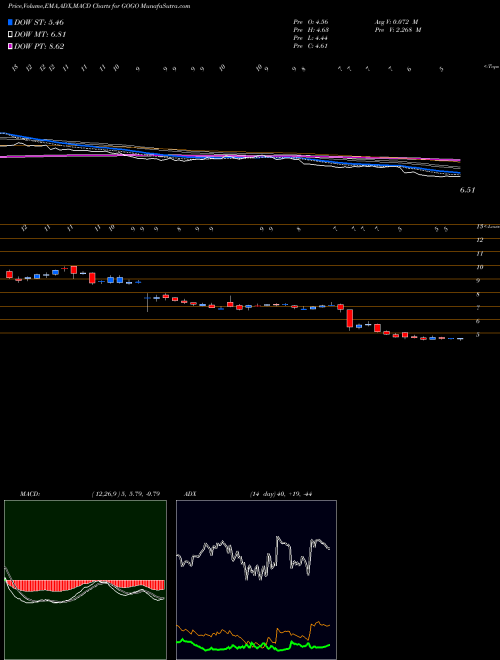Click the MACD: panel title
Screen dimensions: 500x660
coord(29,494)
